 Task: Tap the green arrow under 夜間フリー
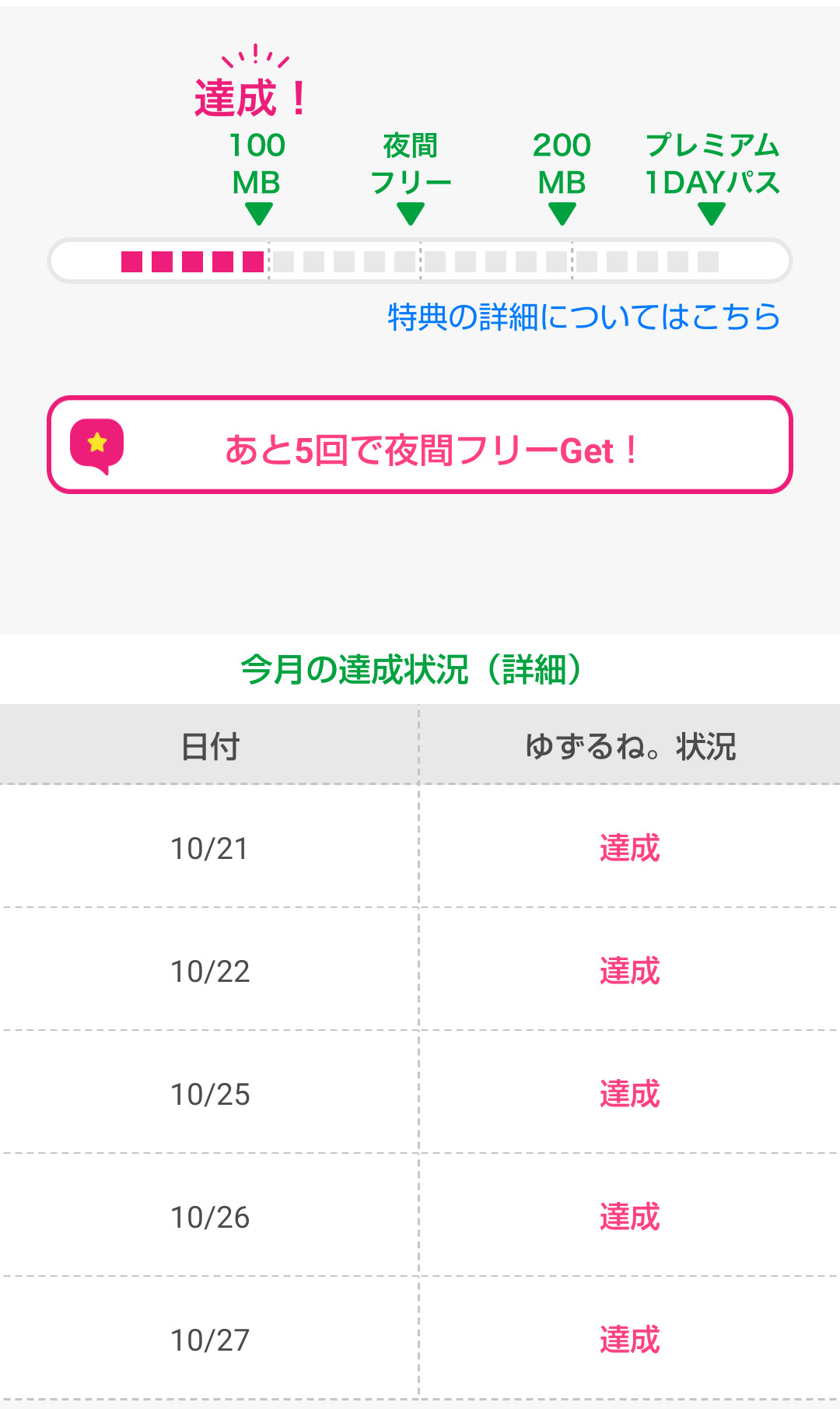click(411, 213)
